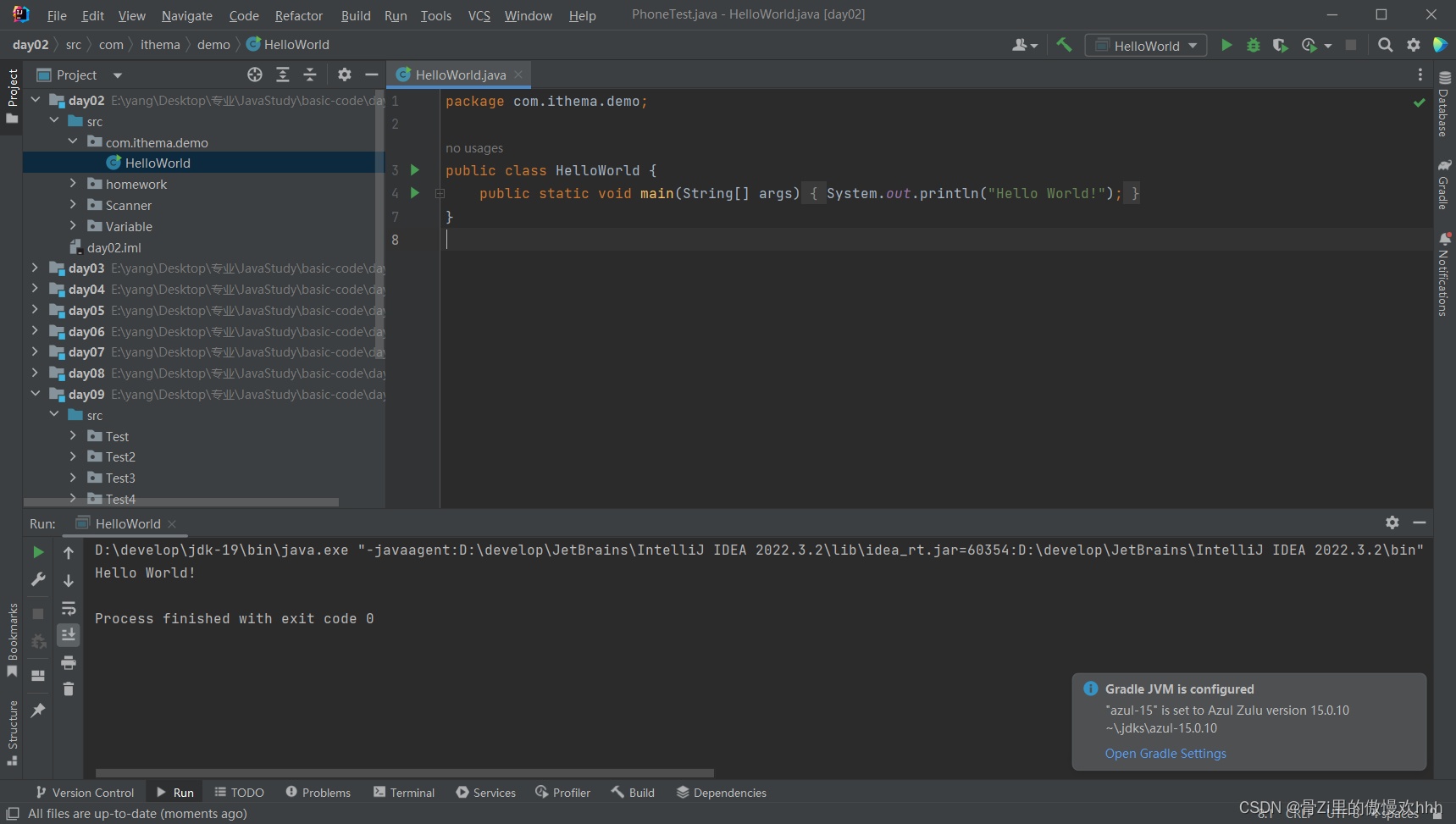Open code-with-me user icon dropdown
Image resolution: width=1456 pixels, height=824 pixels.
click(x=1024, y=45)
